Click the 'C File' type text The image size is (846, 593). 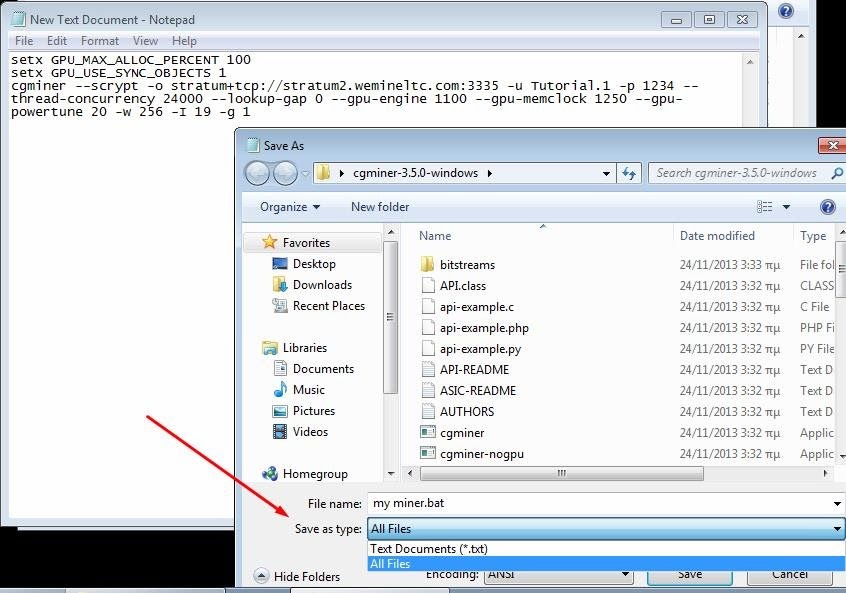pos(815,307)
